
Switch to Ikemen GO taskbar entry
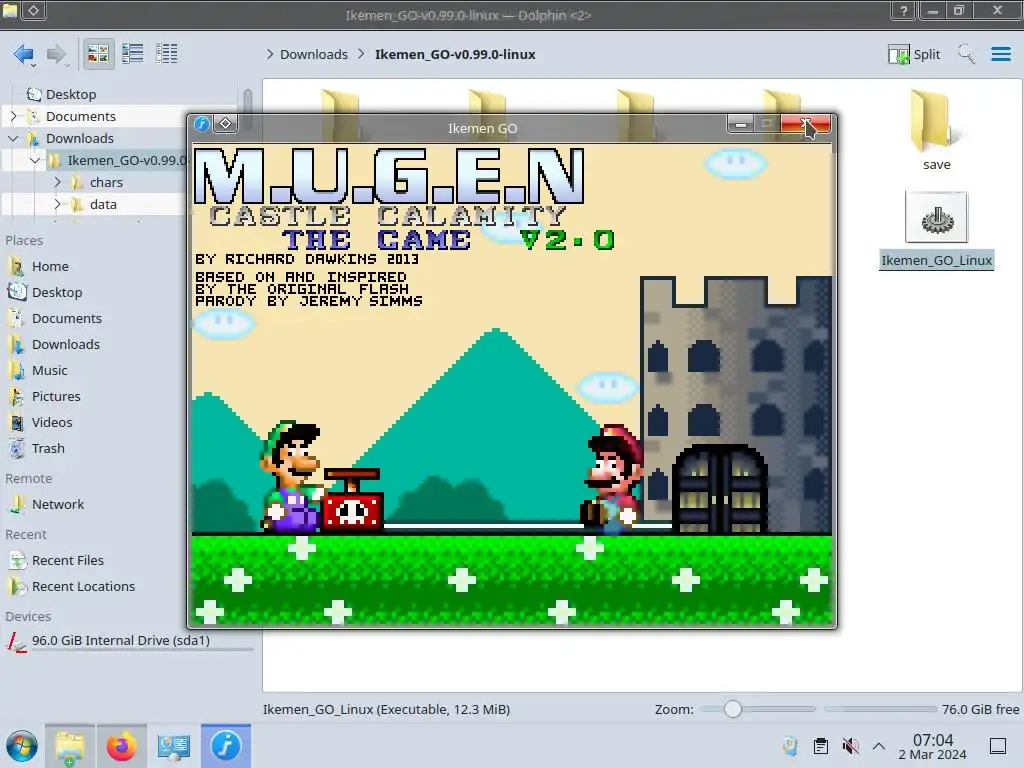(x=226, y=746)
